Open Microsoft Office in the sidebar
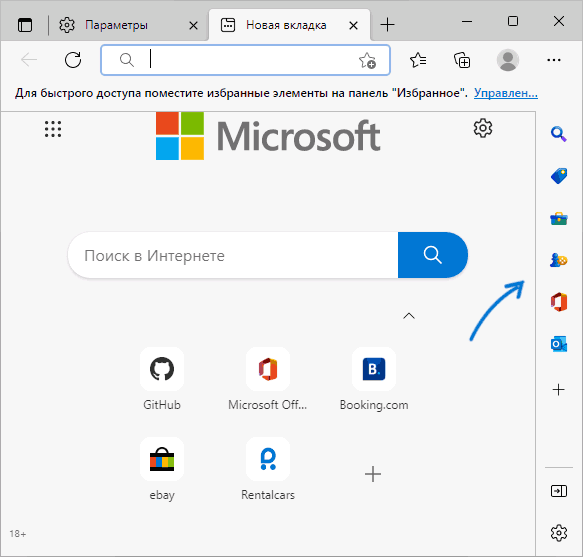This screenshot has height=557, width=583. point(559,302)
